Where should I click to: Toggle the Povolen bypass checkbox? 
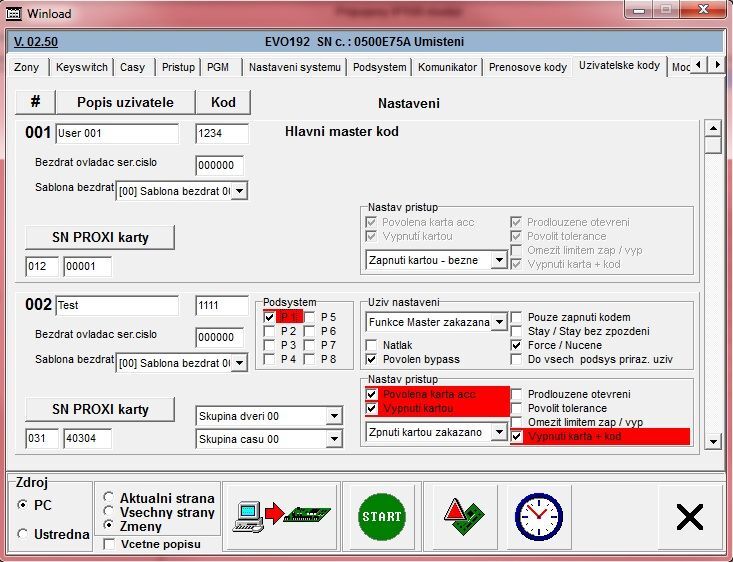pyautogui.click(x=372, y=359)
